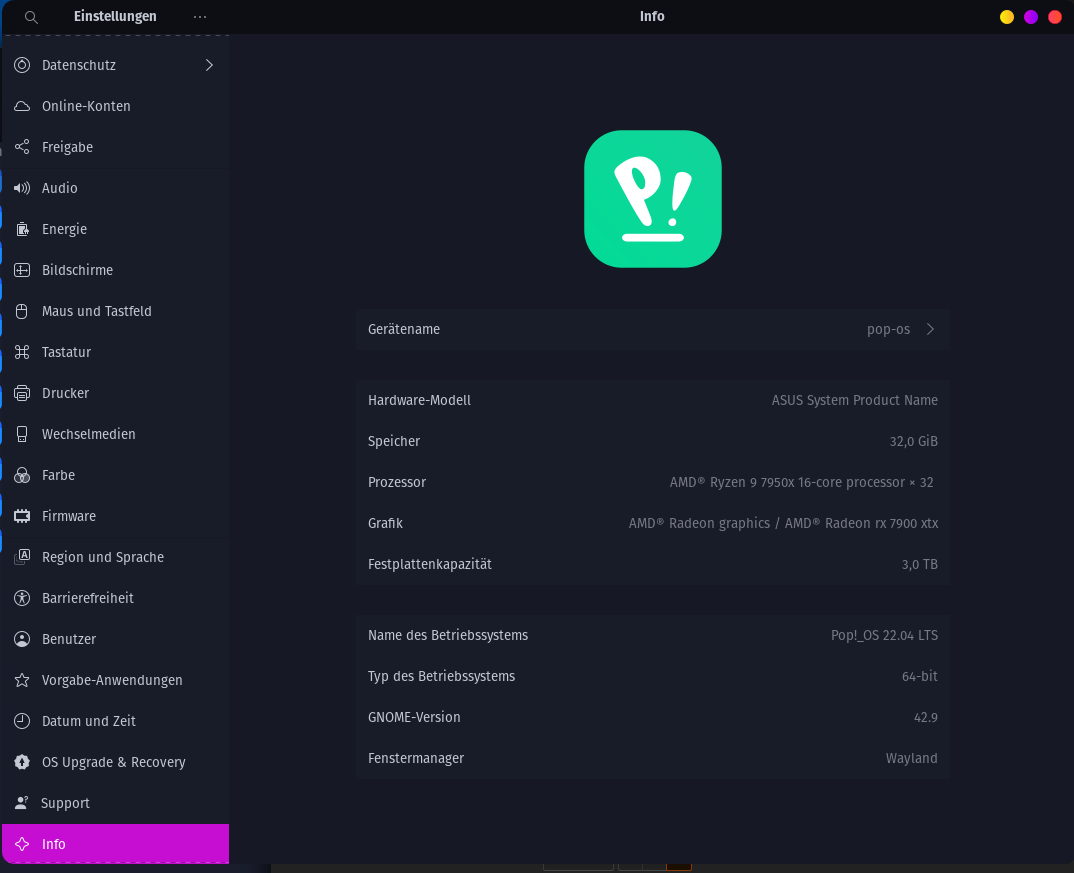Screen dimensions: 1074x873
Task: Select the highlighted Info entry
Action: coord(116,844)
